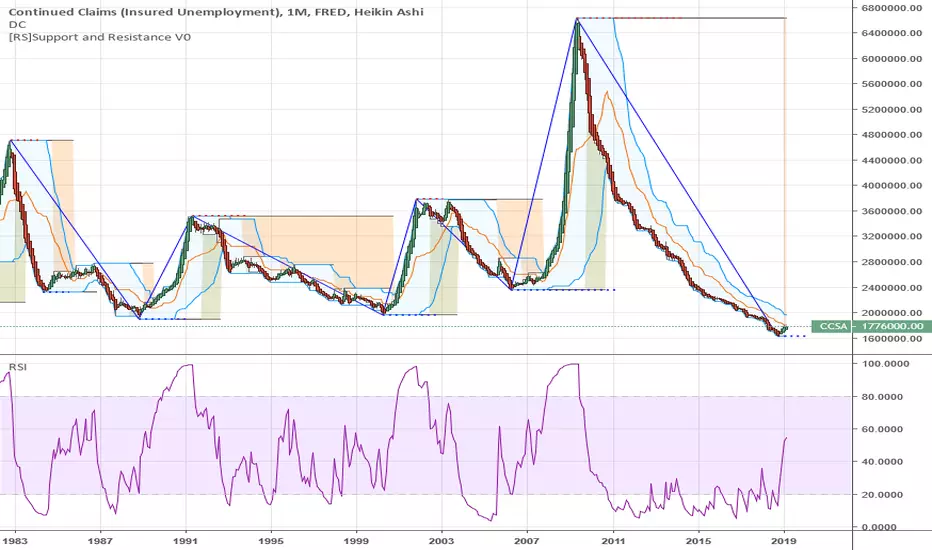932x550 pixels.
Task: Click the 4400000.00 price axis label
Action: pos(892,160)
